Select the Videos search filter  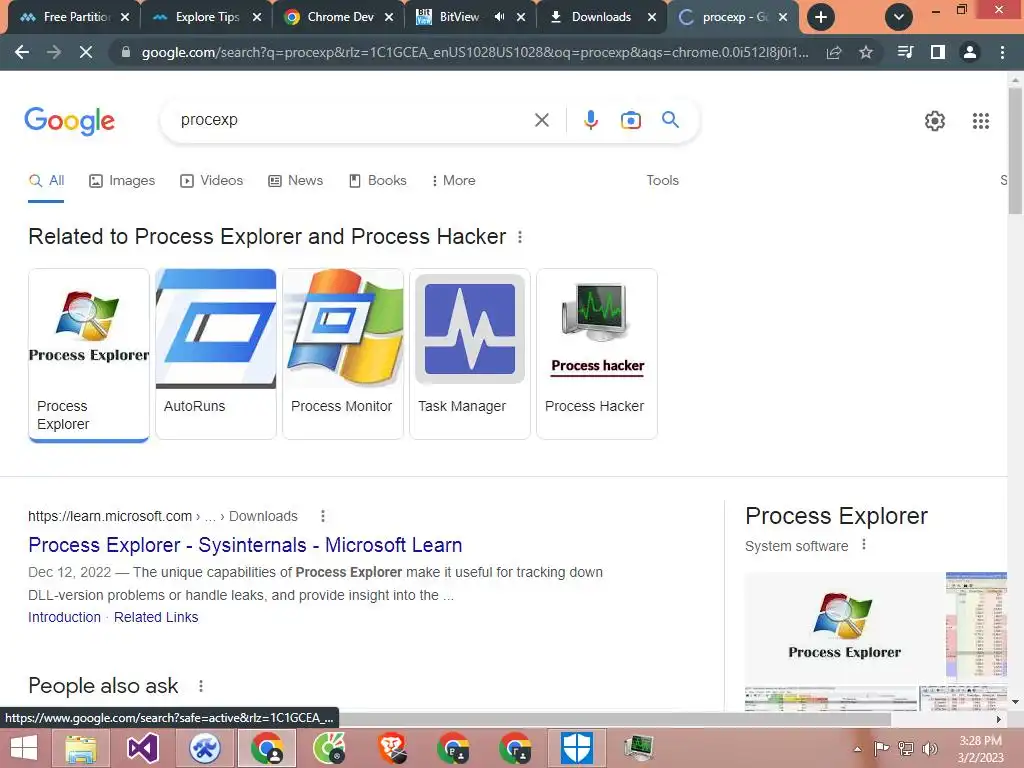(212, 180)
